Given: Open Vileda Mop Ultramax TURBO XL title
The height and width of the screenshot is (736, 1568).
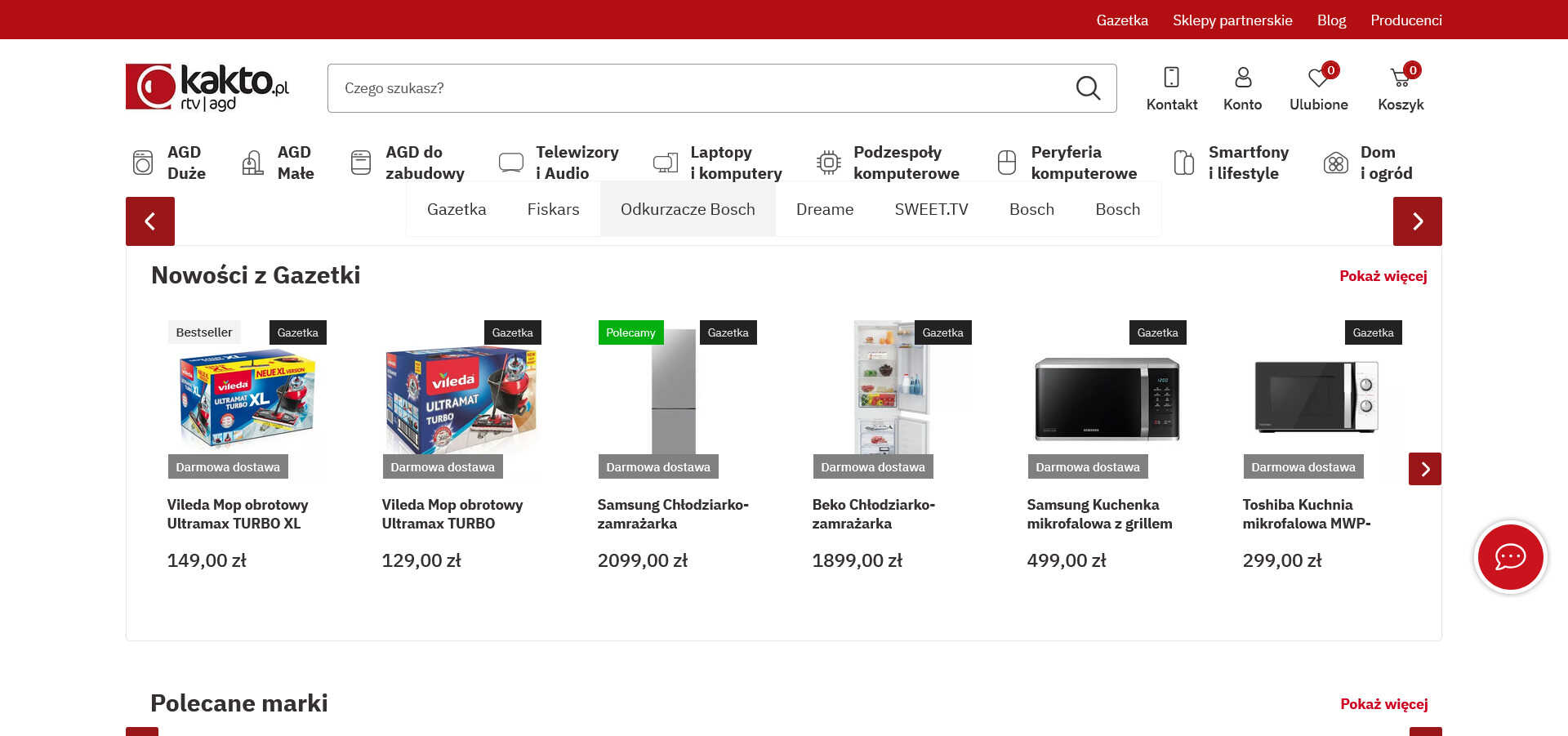Looking at the screenshot, I should tap(238, 514).
